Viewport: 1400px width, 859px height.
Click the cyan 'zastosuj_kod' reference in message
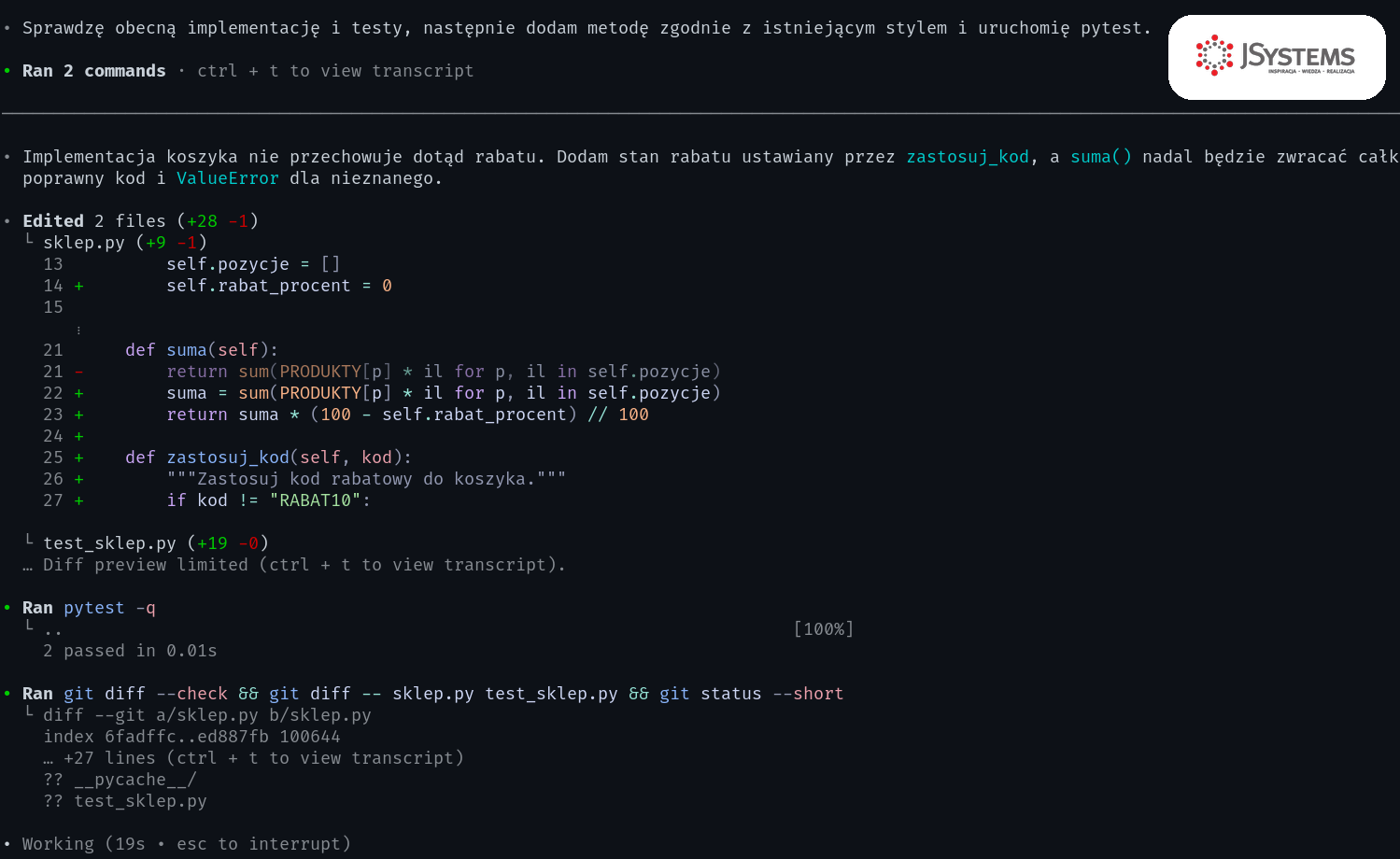968,157
